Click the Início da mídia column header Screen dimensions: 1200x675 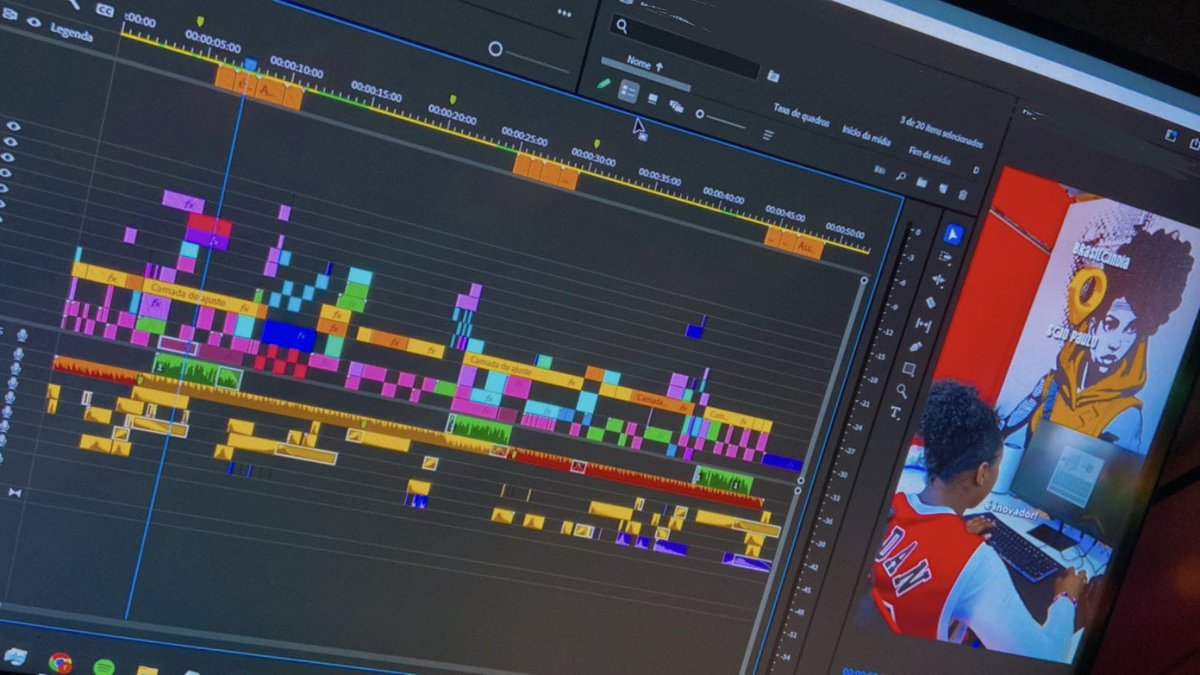point(866,135)
